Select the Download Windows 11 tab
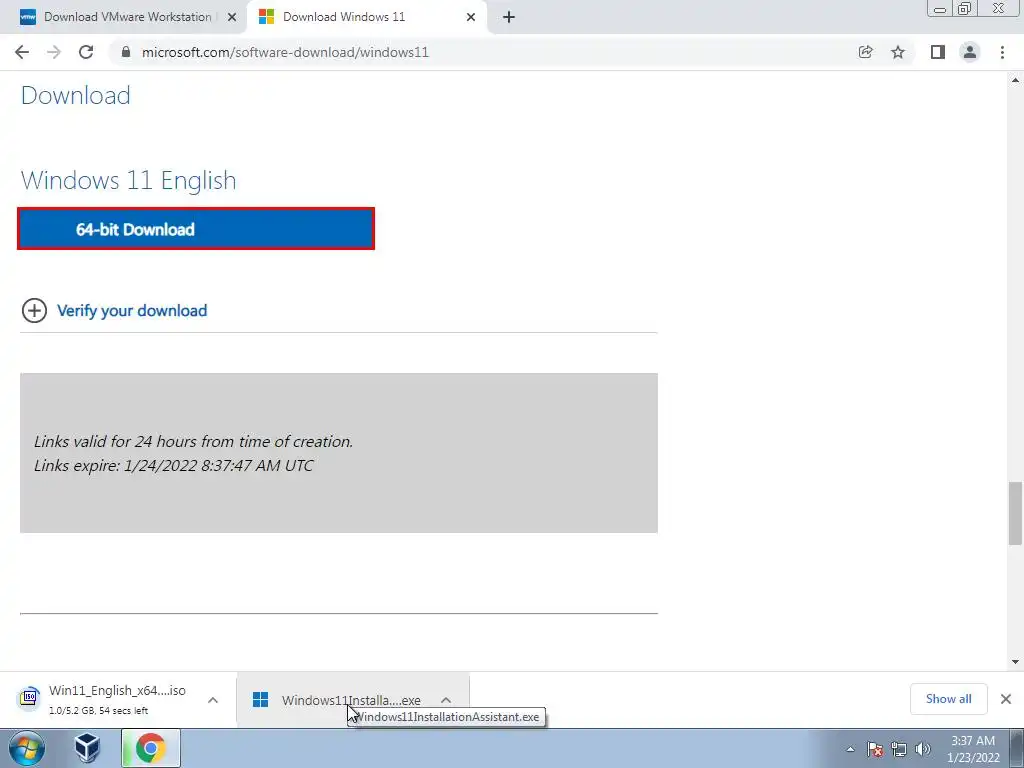 coord(367,17)
